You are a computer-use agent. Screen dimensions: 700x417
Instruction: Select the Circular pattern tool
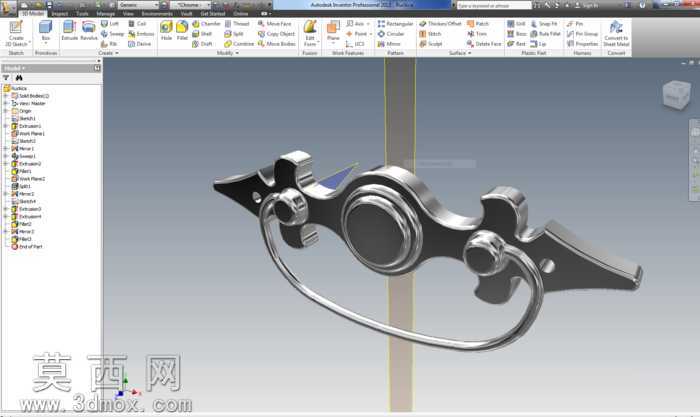391,34
